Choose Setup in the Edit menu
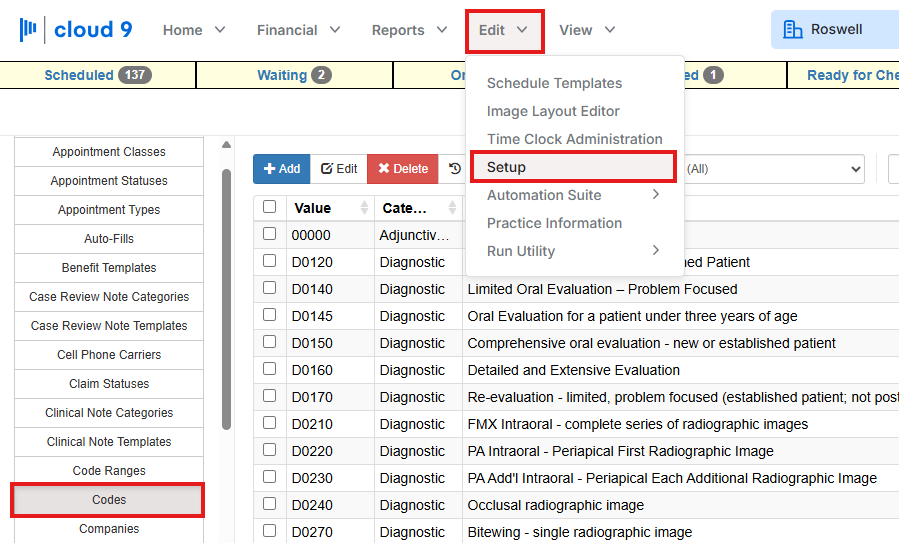 coord(573,167)
